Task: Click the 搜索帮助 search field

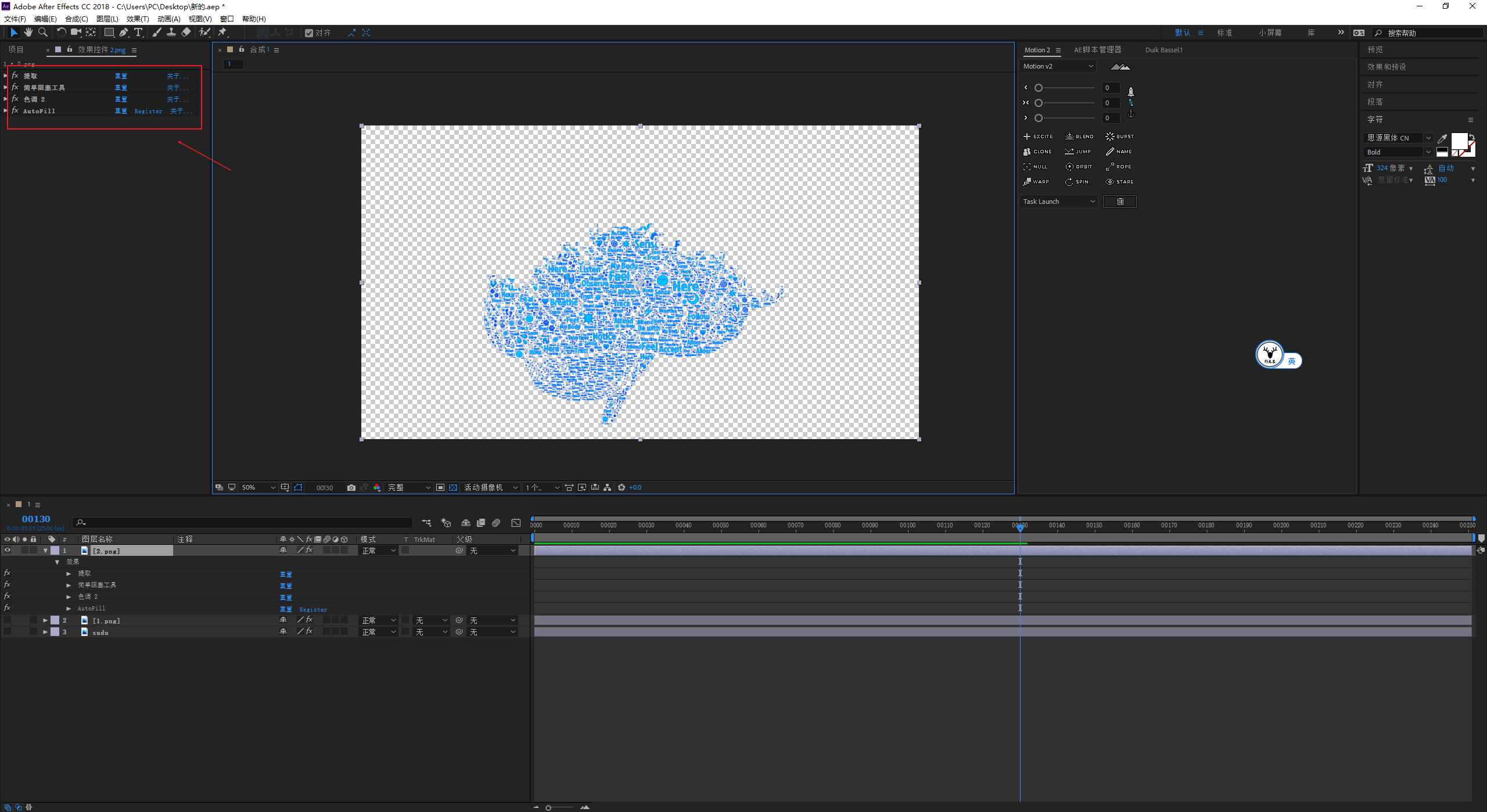Action: point(1429,33)
